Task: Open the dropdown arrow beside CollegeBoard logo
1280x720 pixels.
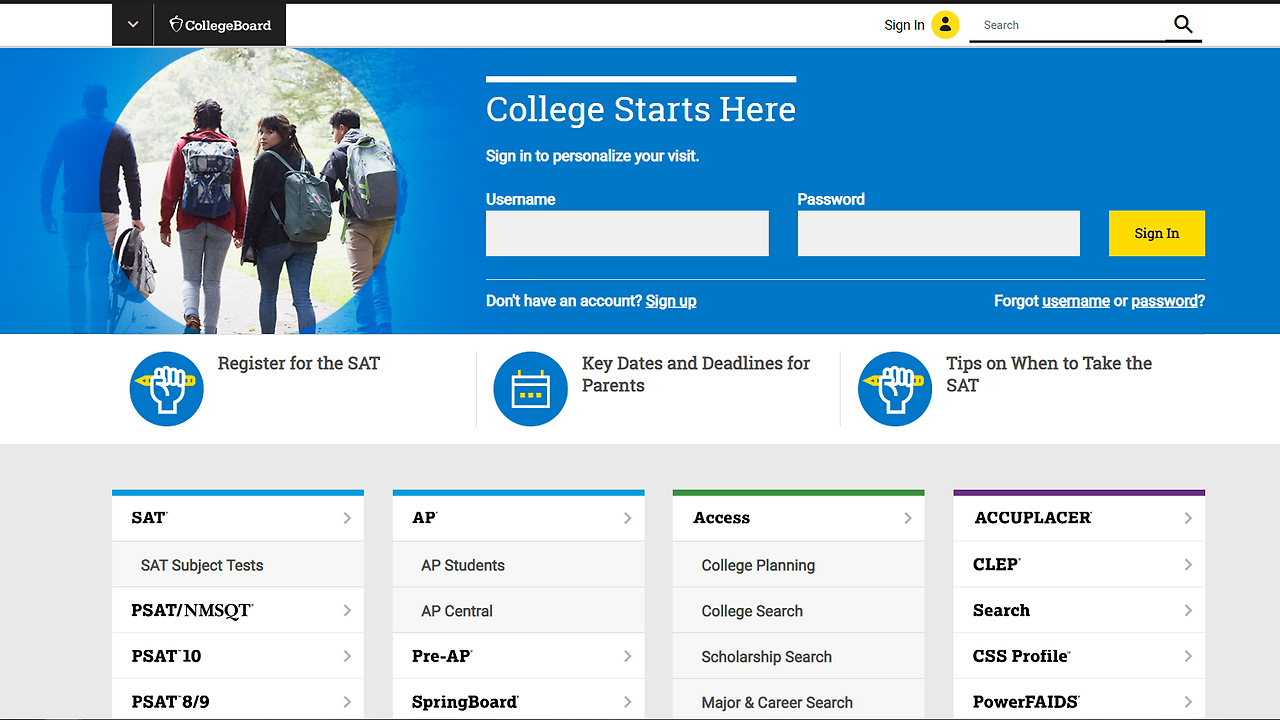Action: tap(133, 25)
